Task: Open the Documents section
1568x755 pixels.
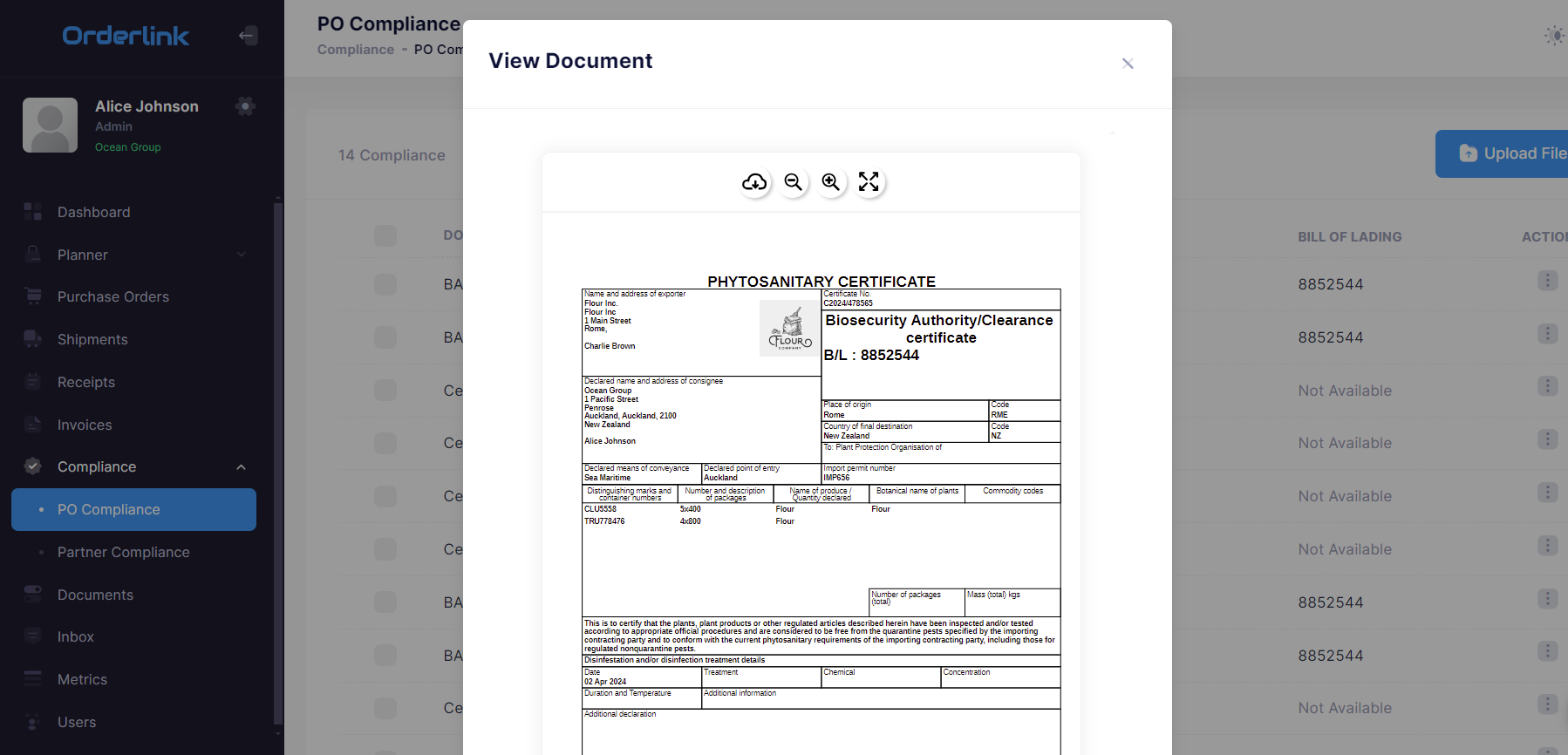Action: pos(95,595)
